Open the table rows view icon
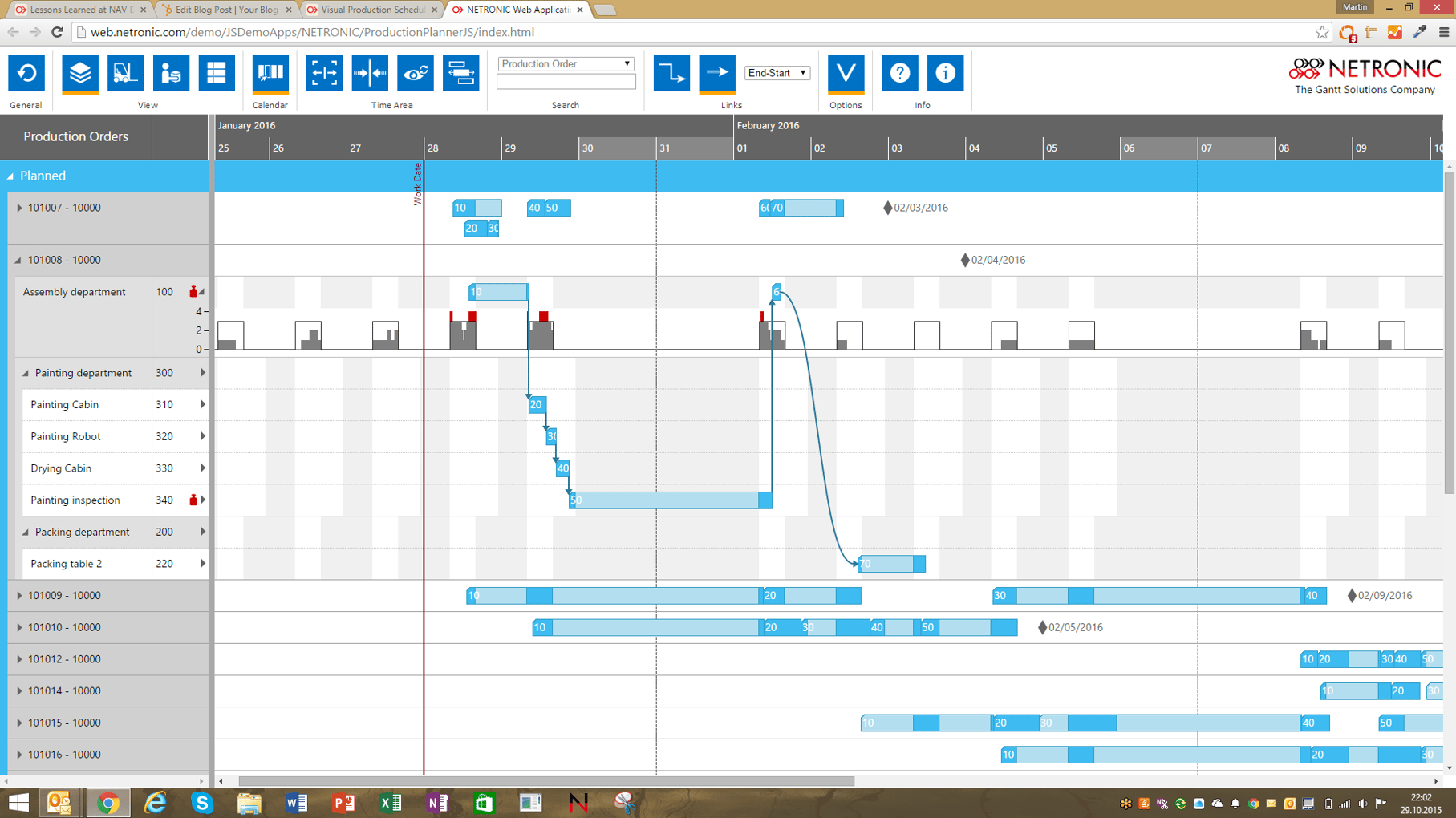The image size is (1456, 818). [217, 73]
